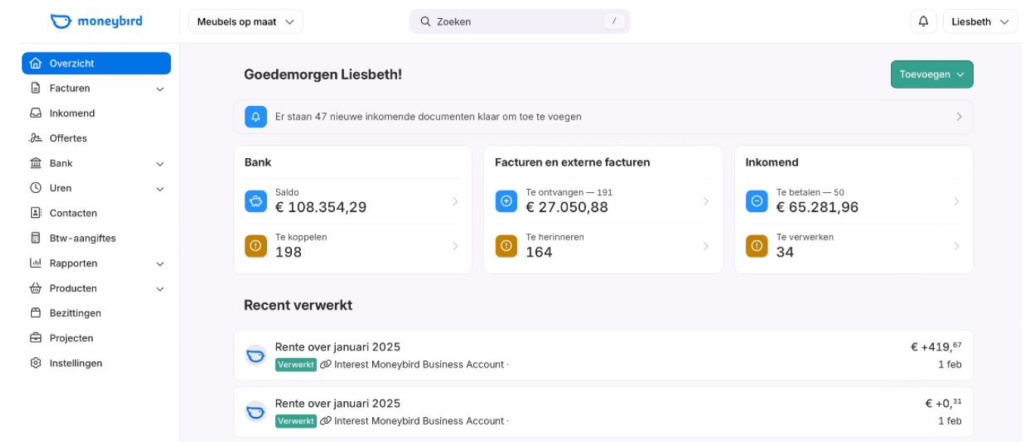Click the Moneybird logo

(96, 22)
